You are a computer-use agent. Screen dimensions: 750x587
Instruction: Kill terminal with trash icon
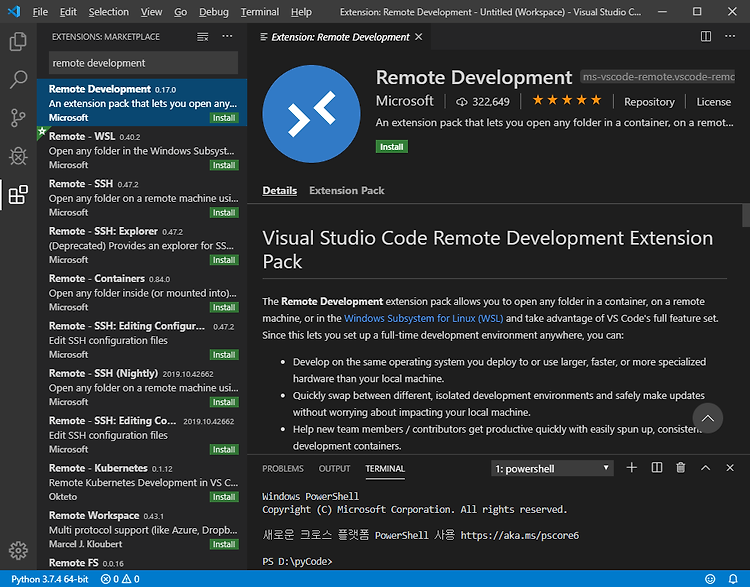(x=681, y=468)
